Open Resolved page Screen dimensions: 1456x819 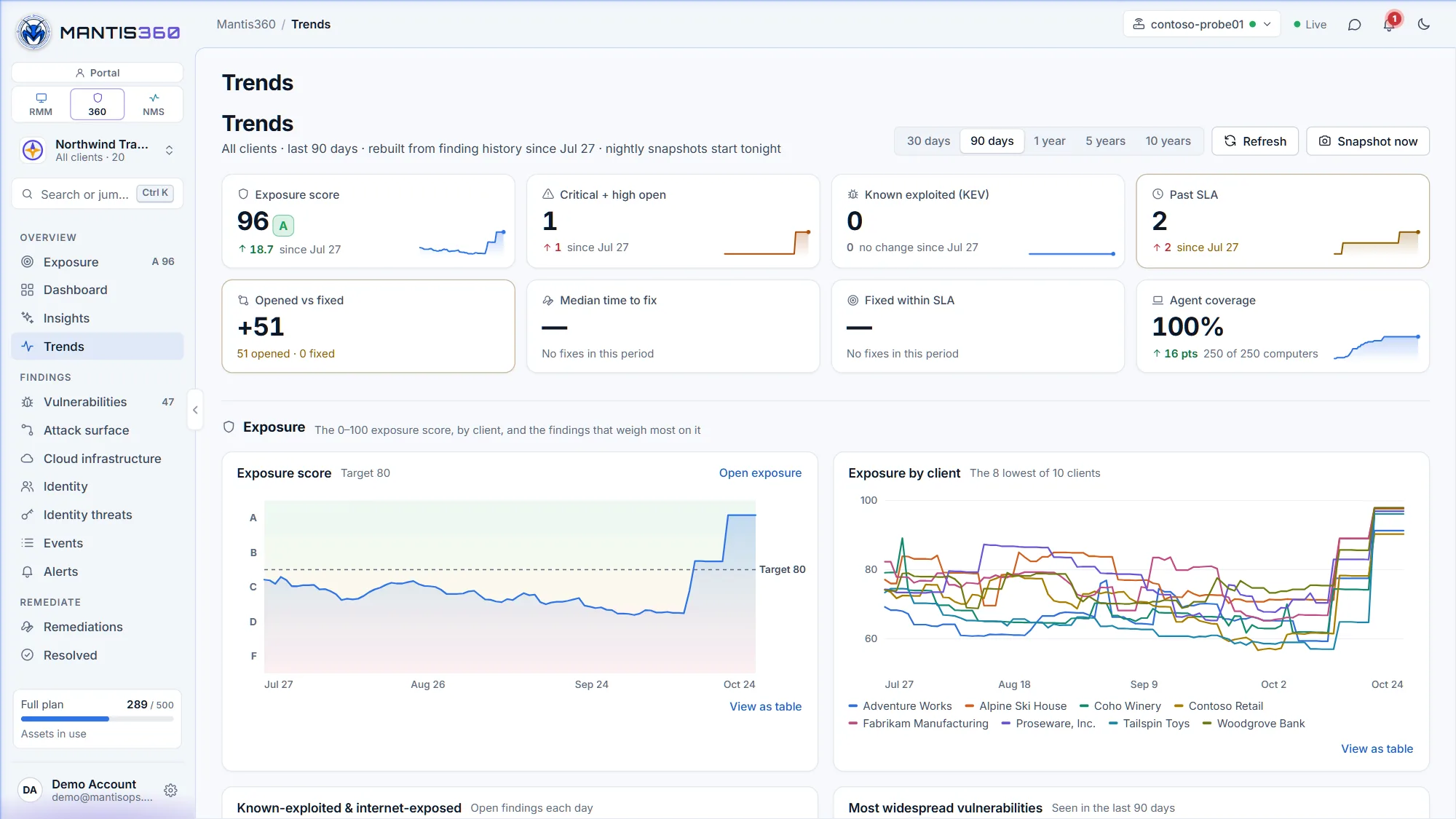click(98, 655)
